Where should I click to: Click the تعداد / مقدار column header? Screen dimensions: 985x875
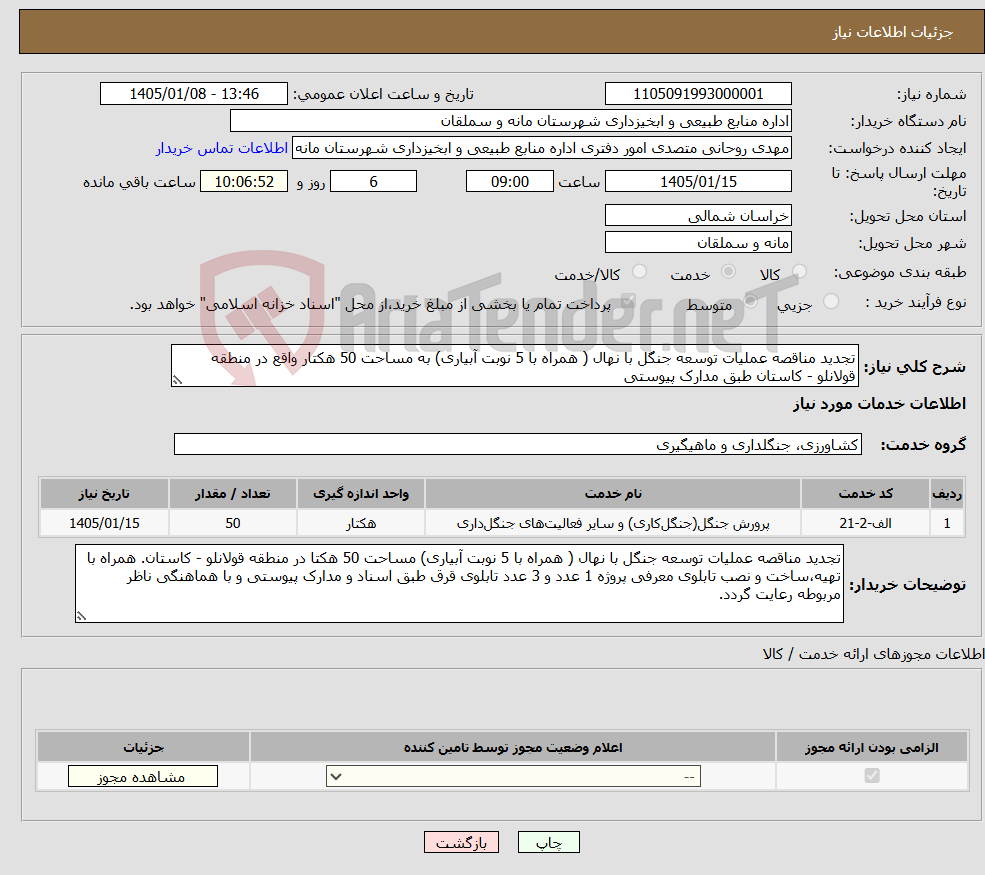pos(232,493)
